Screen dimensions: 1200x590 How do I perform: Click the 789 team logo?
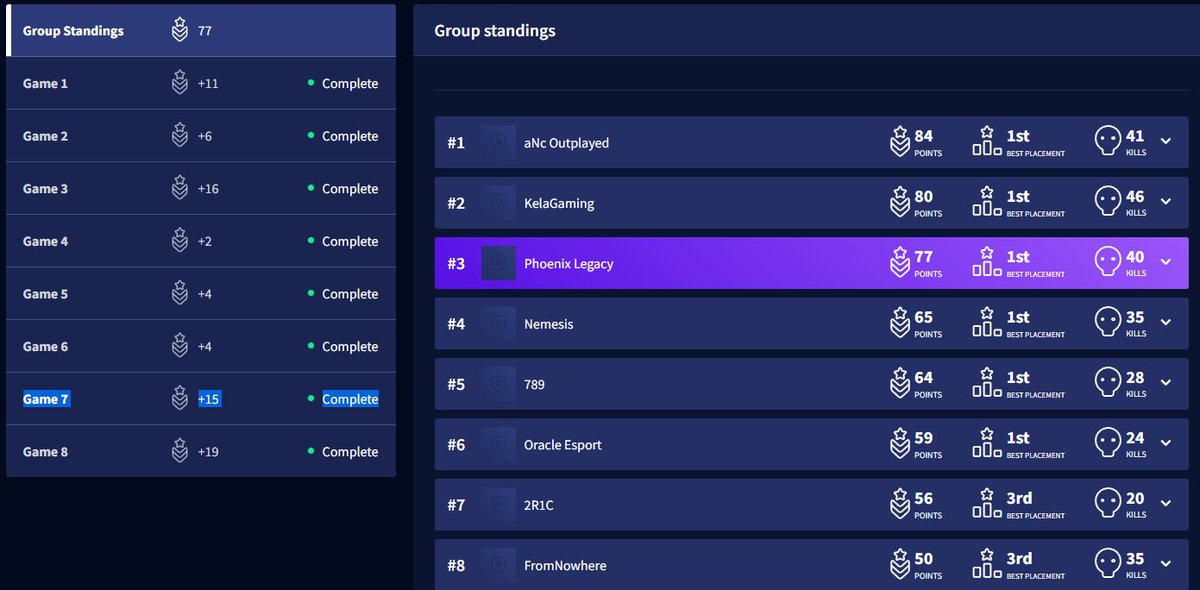pyautogui.click(x=498, y=384)
